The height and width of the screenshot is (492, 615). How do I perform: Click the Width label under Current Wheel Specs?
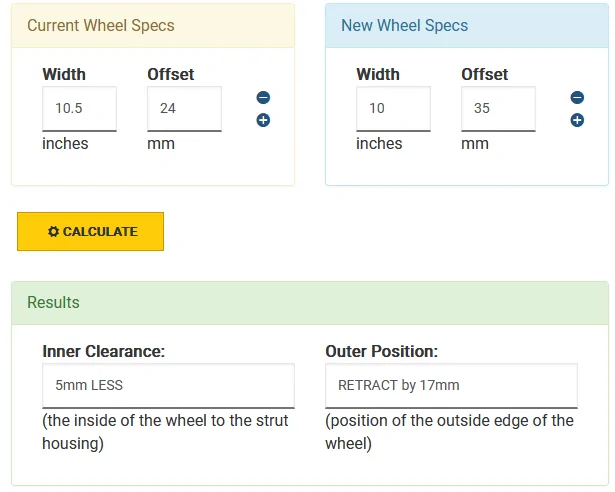64,75
